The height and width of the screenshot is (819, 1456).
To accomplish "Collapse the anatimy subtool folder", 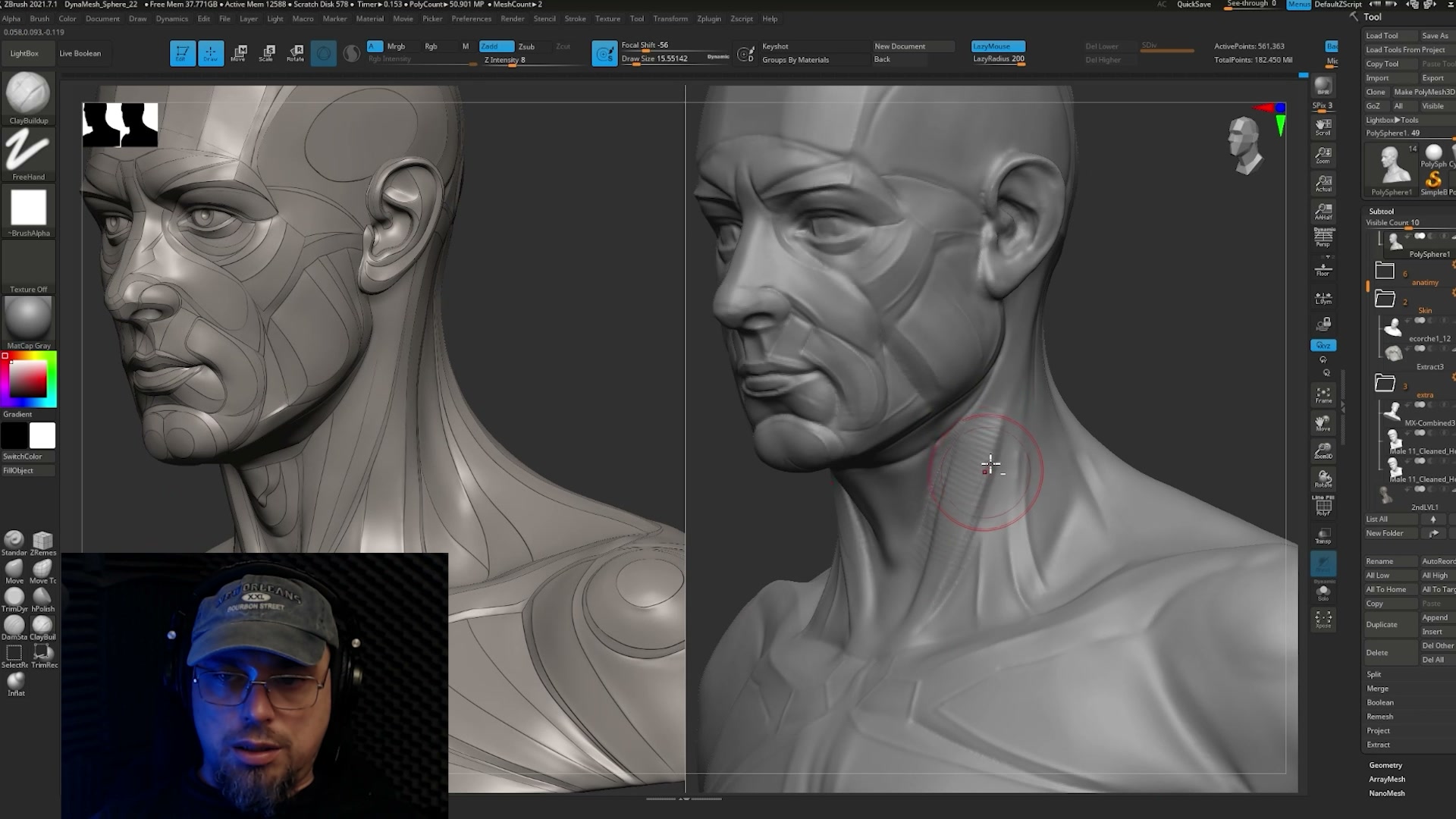I will pos(1385,271).
